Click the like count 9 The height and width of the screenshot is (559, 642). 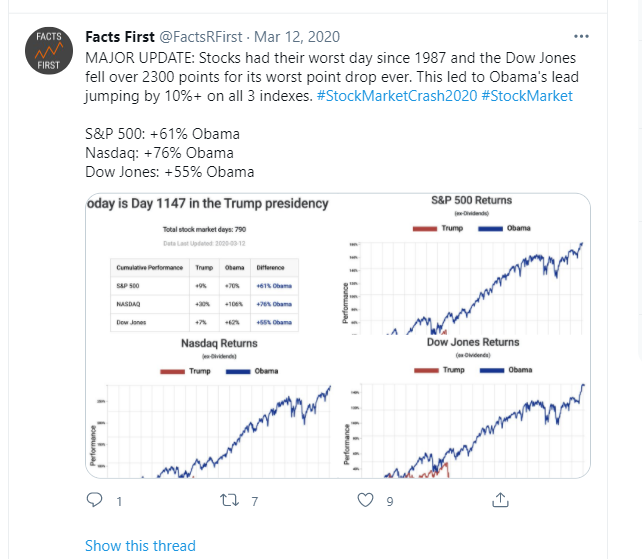pyautogui.click(x=391, y=501)
